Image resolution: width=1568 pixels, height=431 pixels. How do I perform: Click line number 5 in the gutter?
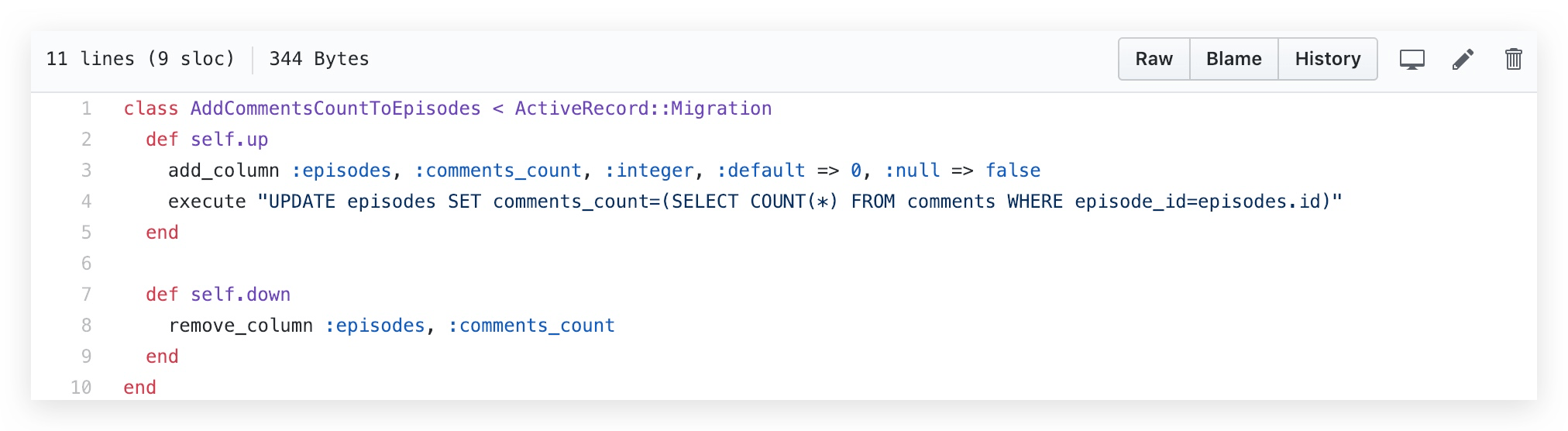86,233
